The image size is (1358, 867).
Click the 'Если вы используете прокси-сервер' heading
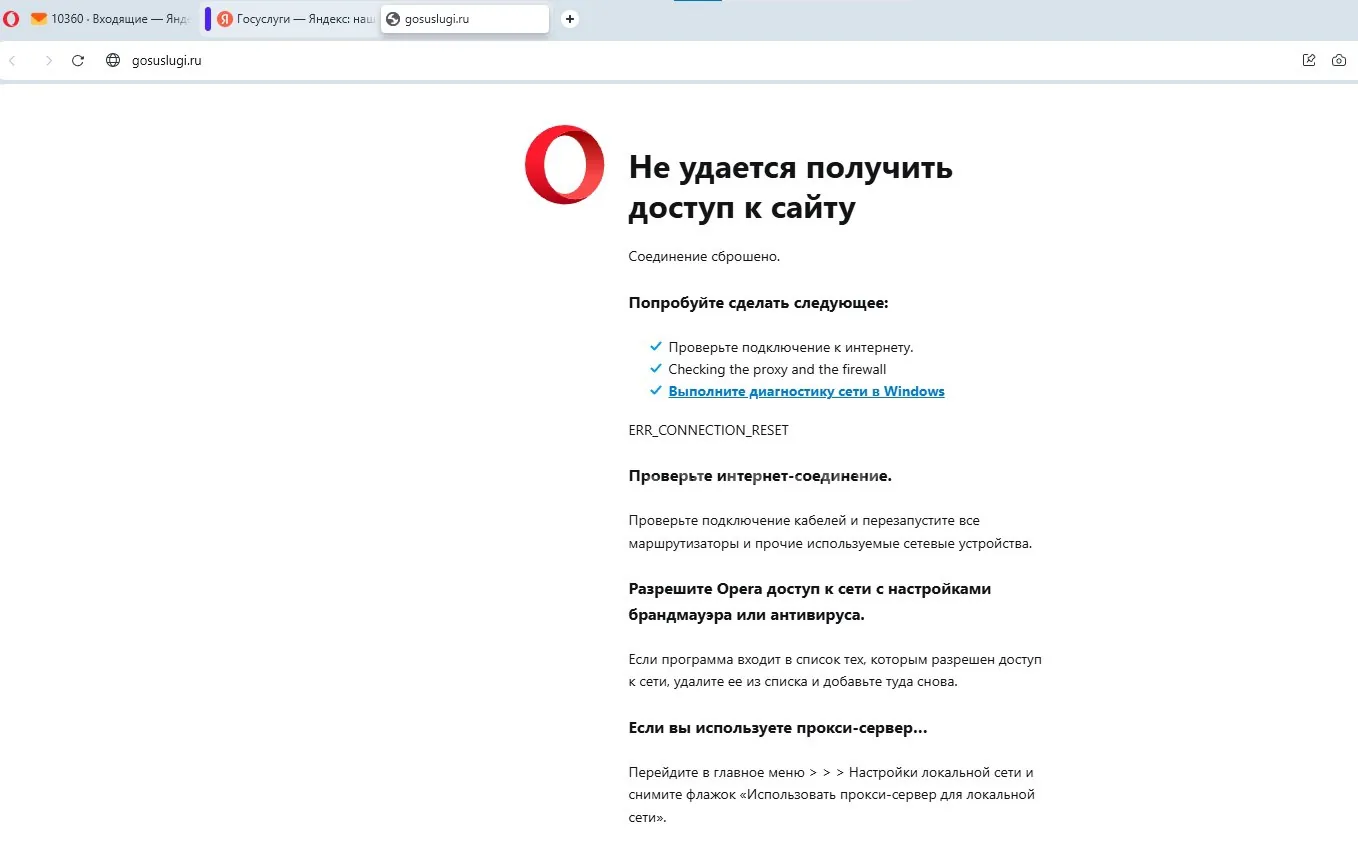(x=777, y=728)
